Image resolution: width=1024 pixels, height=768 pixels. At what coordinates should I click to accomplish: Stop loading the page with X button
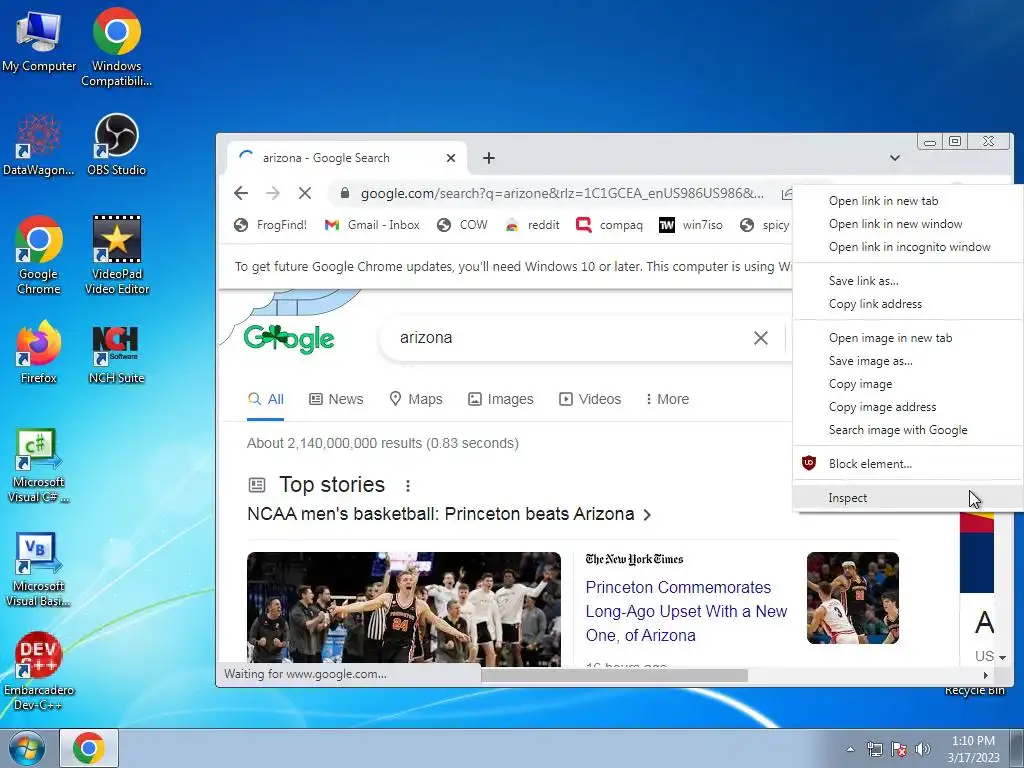304,193
